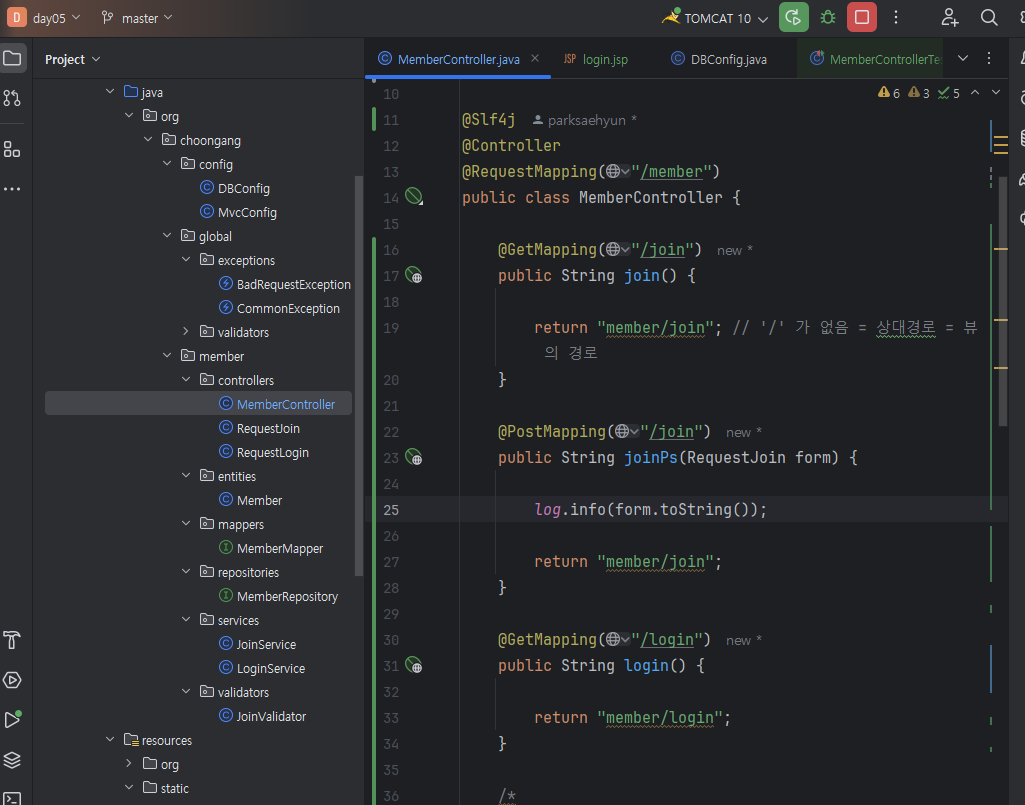Open more run actions vertical dots
Screen dimensions: 1025x805
click(896, 18)
